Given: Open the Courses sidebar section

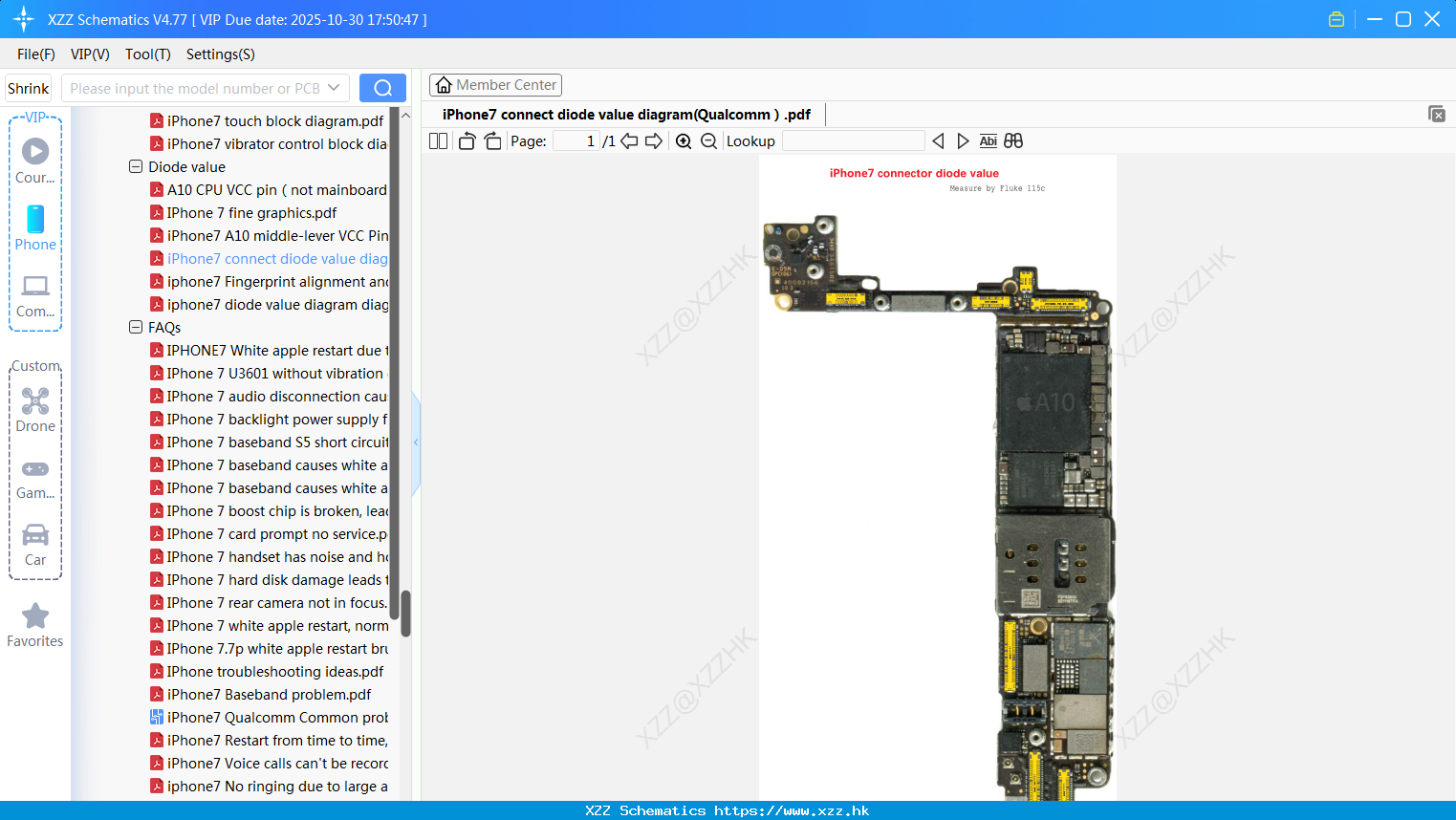Looking at the screenshot, I should pos(35,161).
